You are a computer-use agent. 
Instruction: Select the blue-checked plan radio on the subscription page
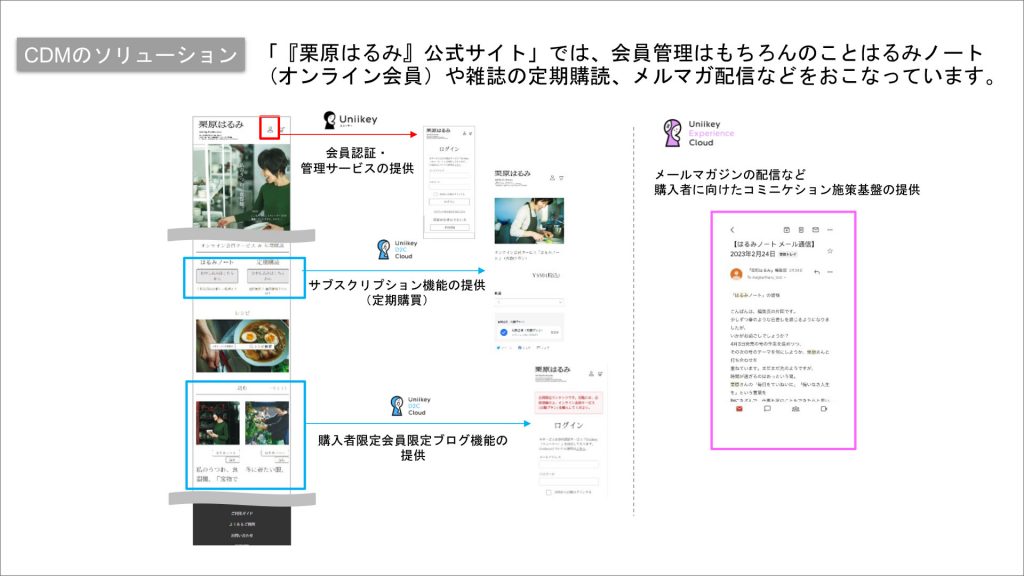[504, 332]
